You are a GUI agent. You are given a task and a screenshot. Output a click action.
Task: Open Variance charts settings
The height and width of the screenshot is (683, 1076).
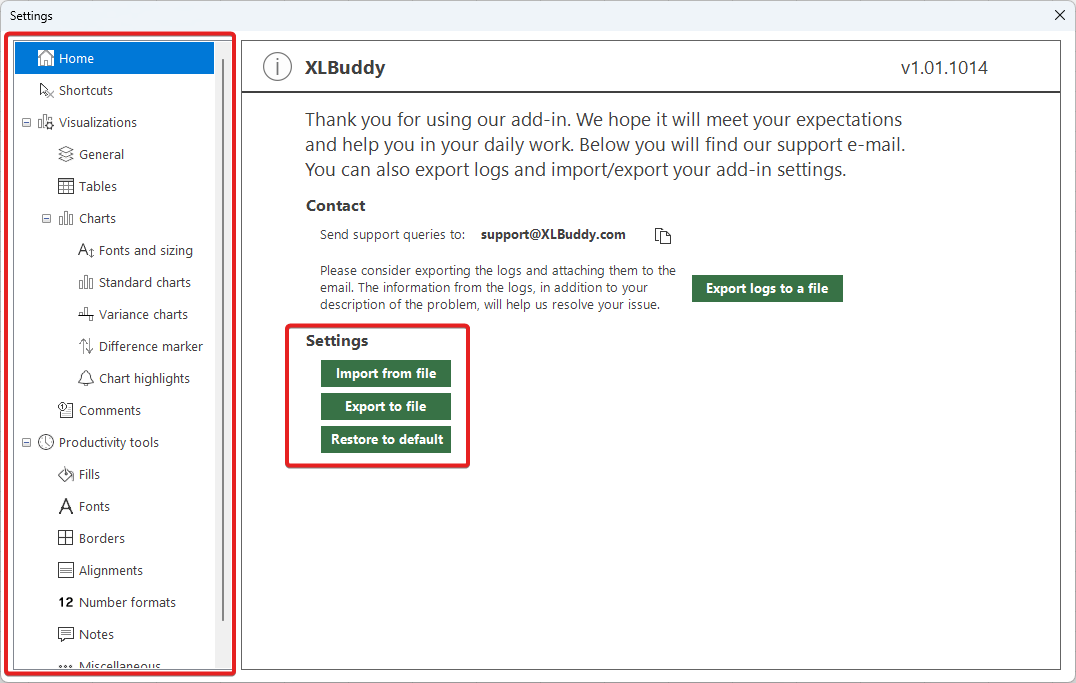(x=143, y=314)
